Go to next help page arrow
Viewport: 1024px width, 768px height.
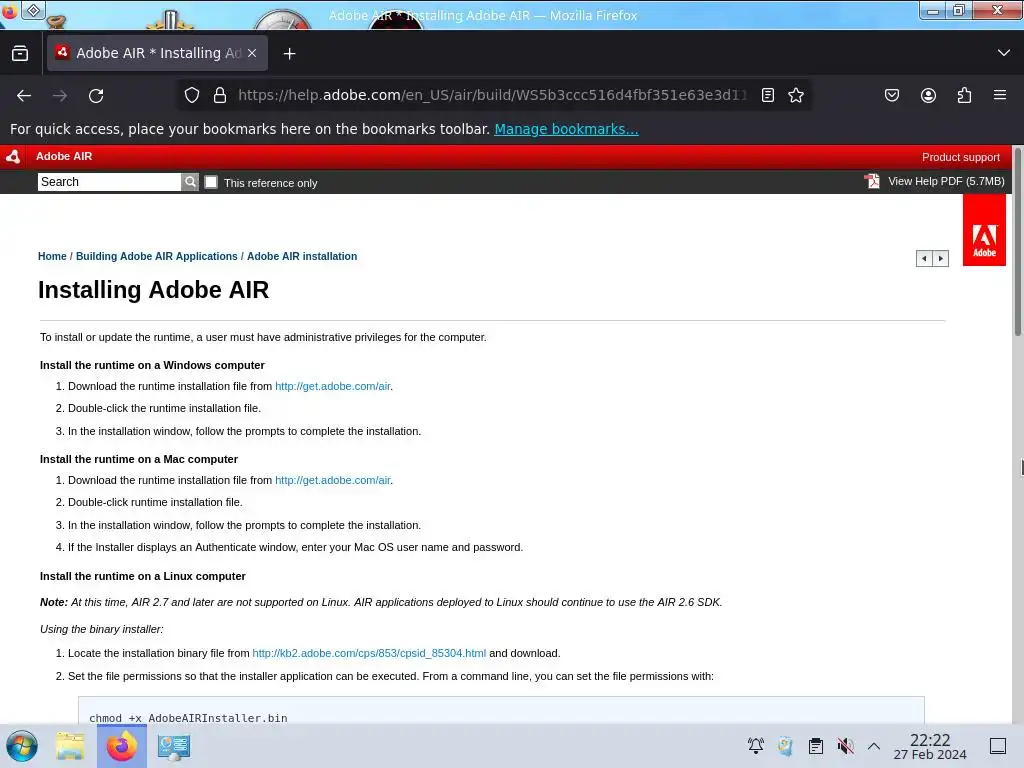(x=940, y=259)
